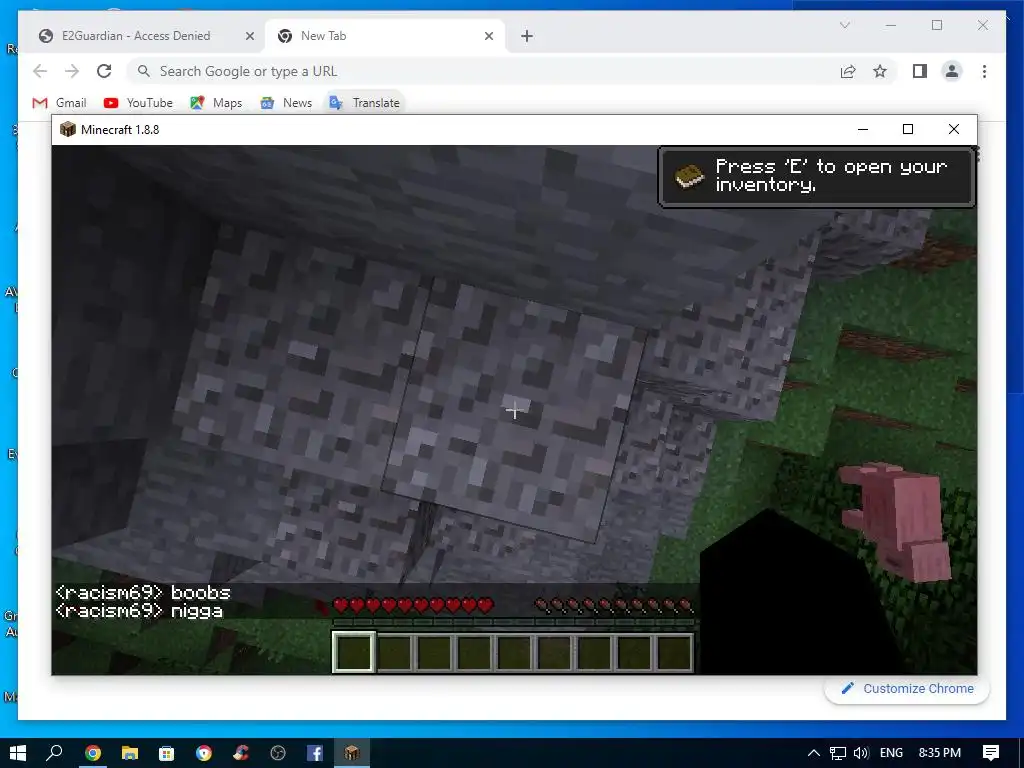Open Facebook from the taskbar
Image resolution: width=1024 pixels, height=768 pixels.
(x=315, y=753)
